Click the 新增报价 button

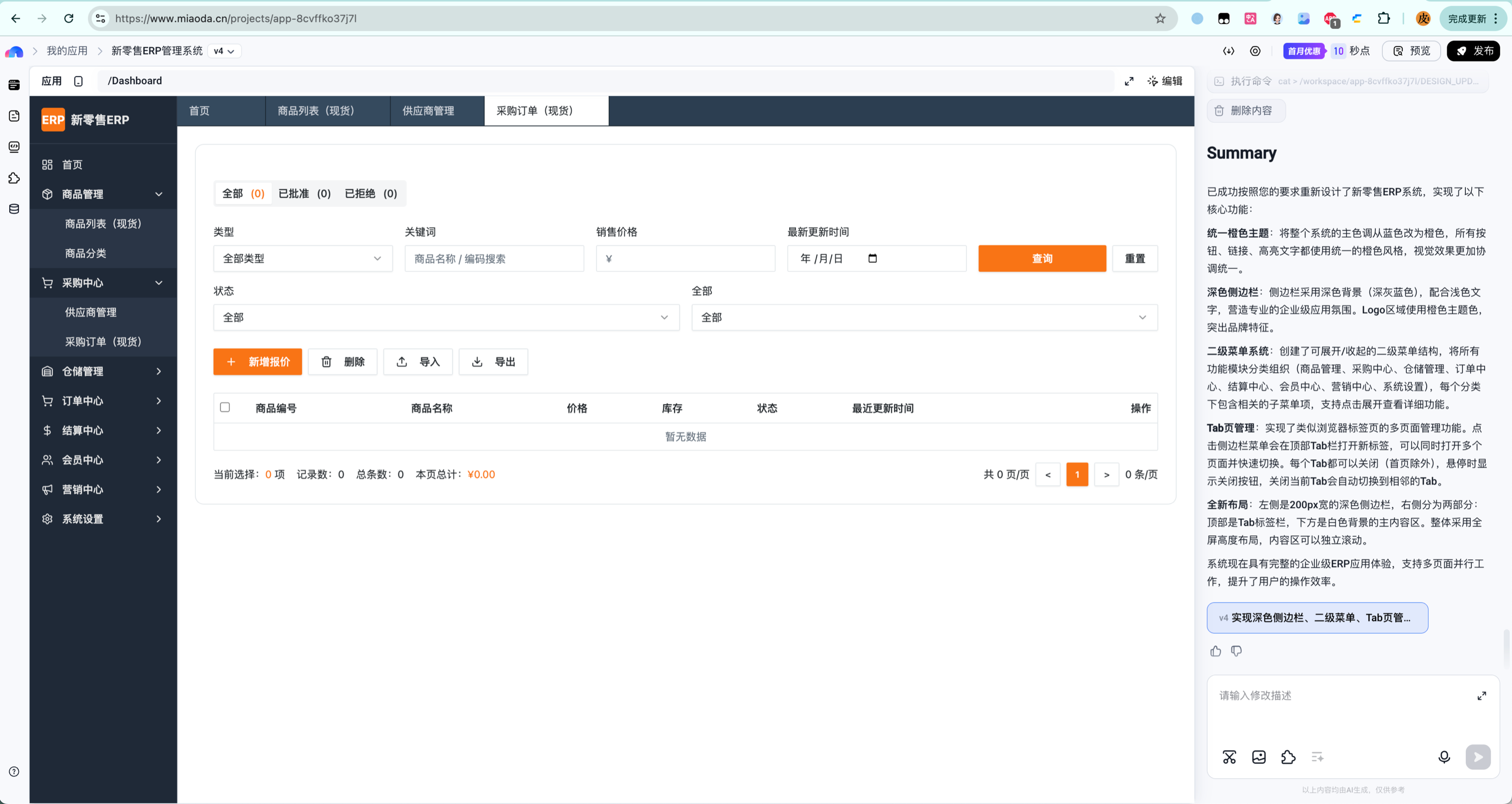257,362
